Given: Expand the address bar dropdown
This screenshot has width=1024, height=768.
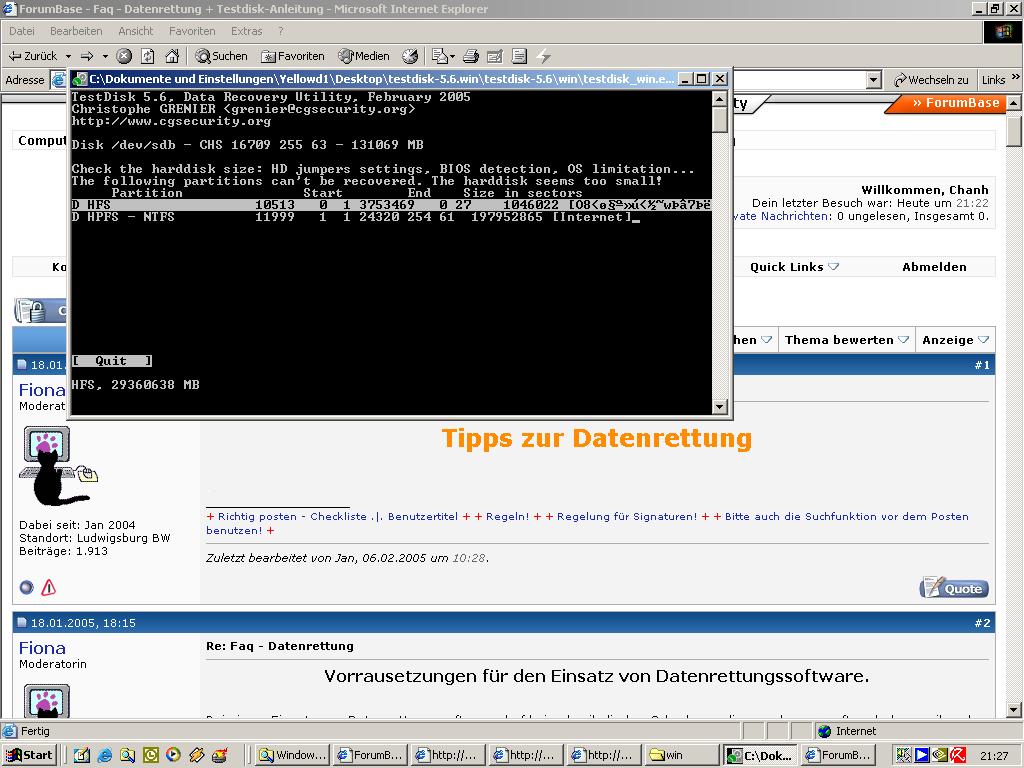Looking at the screenshot, I should click(x=874, y=80).
